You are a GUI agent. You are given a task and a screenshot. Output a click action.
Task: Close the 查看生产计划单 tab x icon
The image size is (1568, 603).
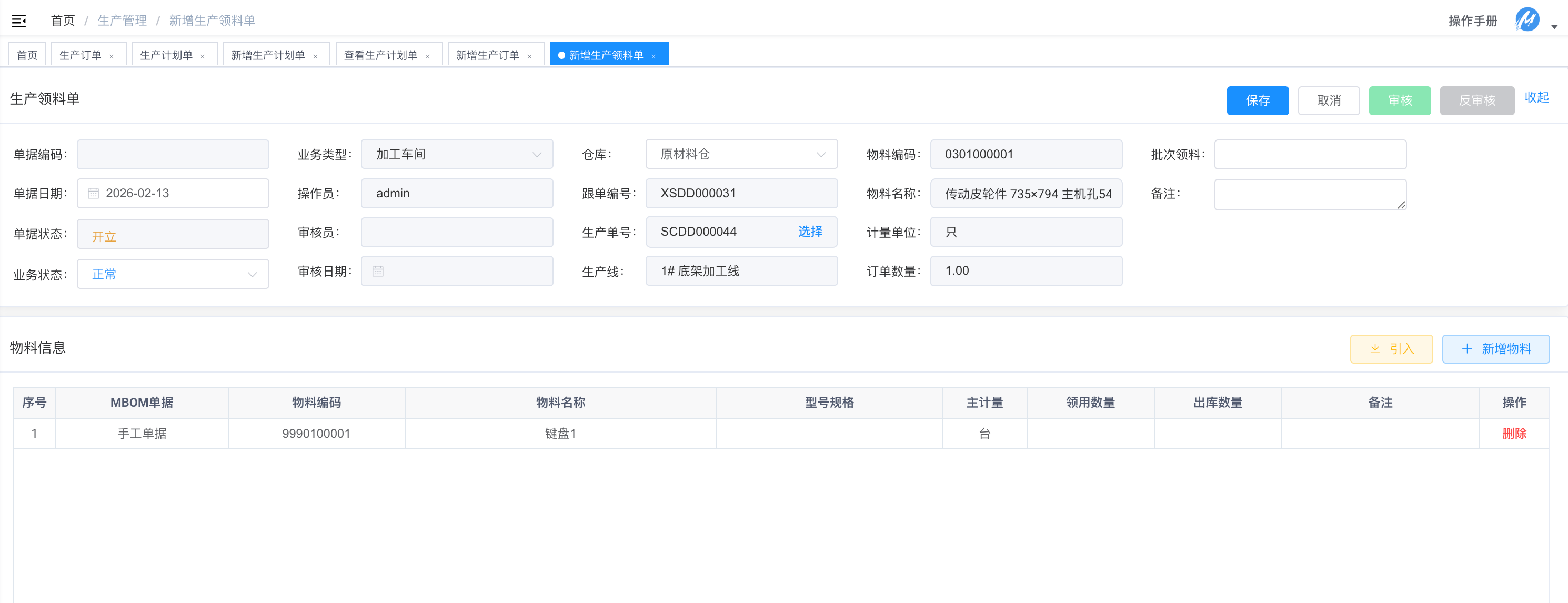coord(428,57)
